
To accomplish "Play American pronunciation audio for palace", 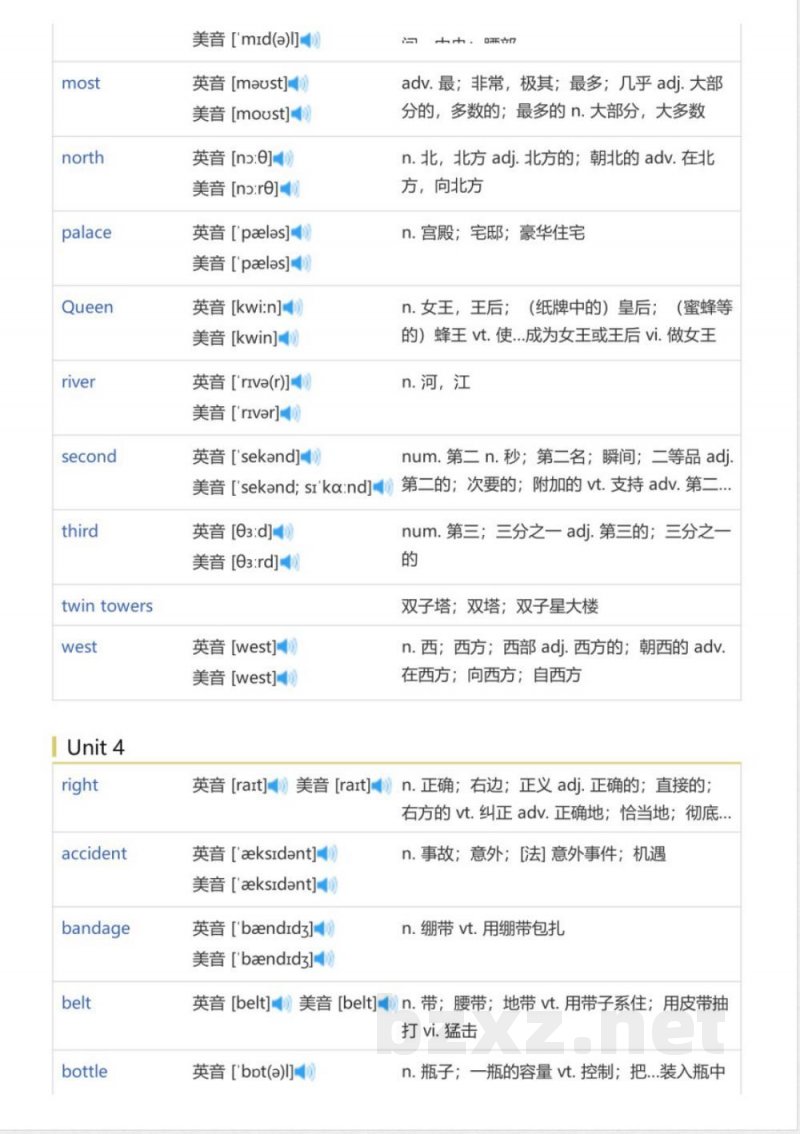I will click(300, 264).
